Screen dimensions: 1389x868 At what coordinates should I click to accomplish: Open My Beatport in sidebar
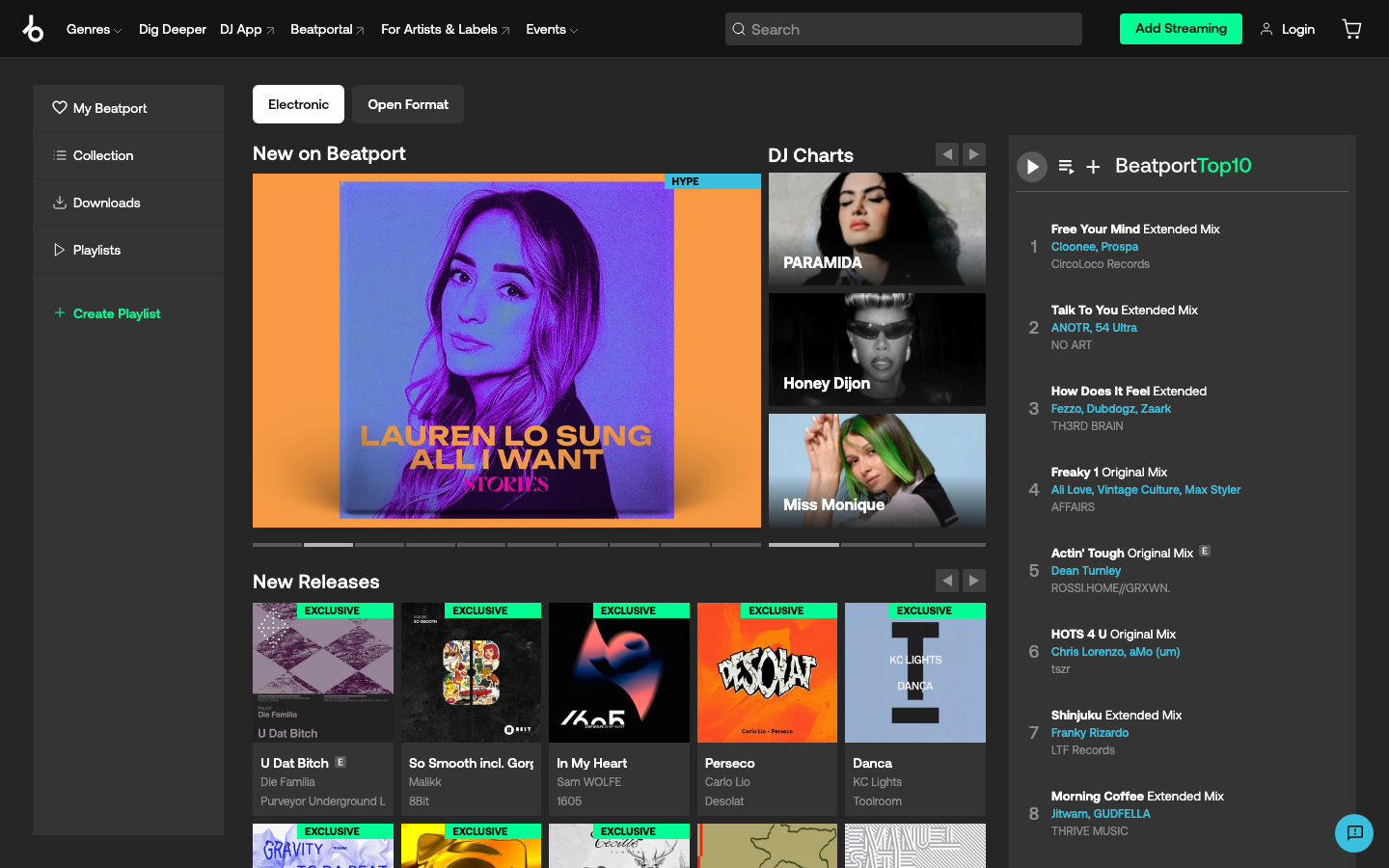[128, 108]
